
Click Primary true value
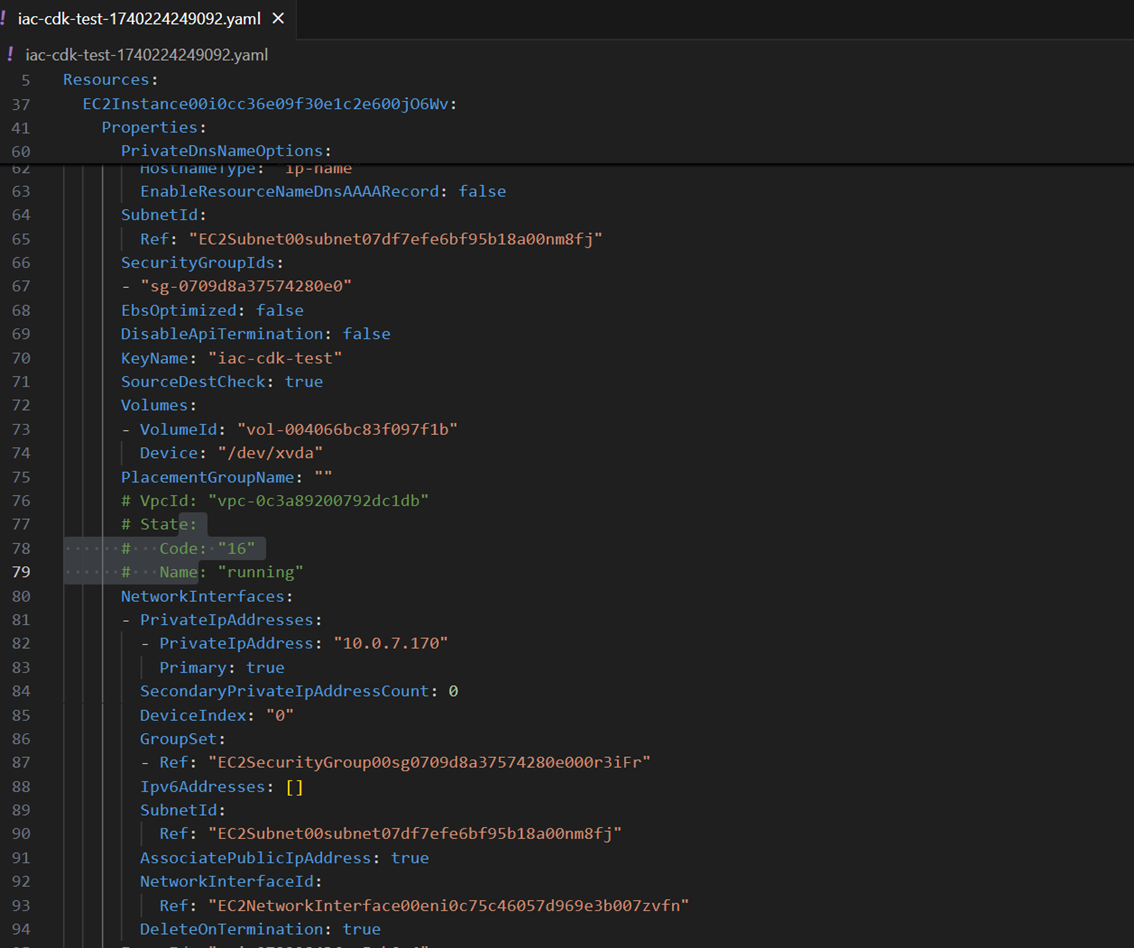tap(265, 667)
